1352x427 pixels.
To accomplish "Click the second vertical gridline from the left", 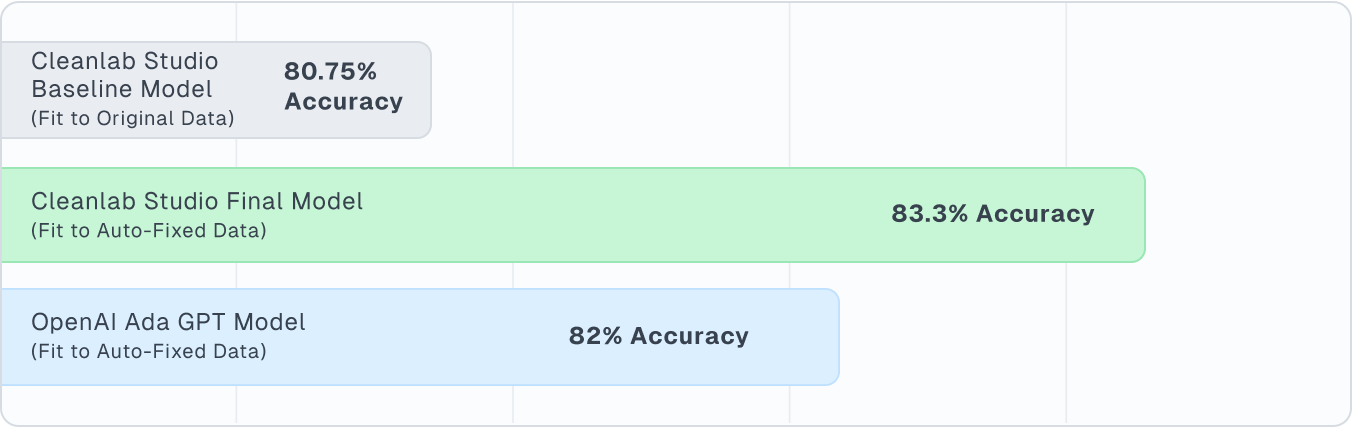I will click(x=513, y=100).
